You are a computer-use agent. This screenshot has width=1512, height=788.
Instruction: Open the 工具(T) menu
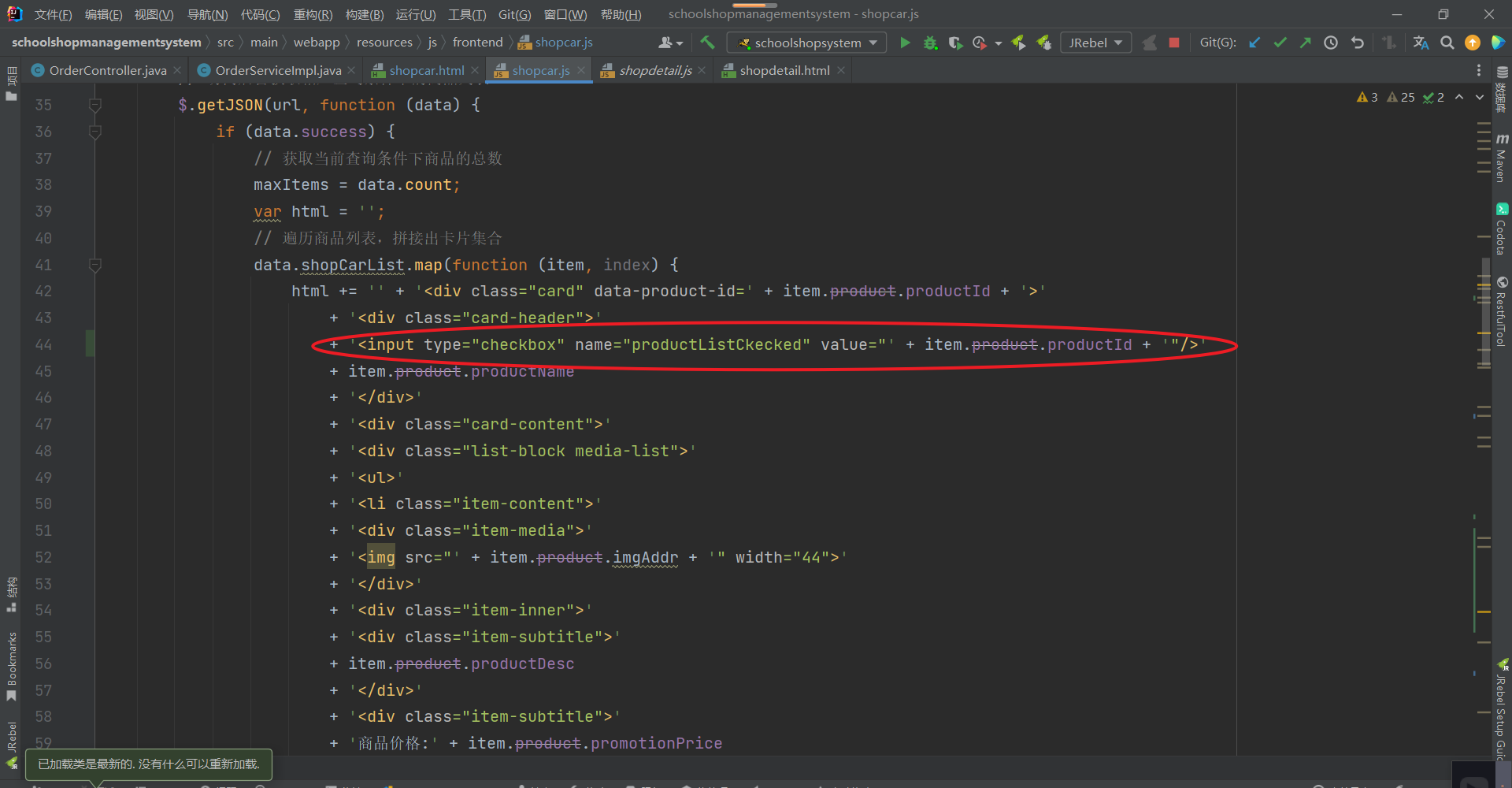click(x=467, y=14)
